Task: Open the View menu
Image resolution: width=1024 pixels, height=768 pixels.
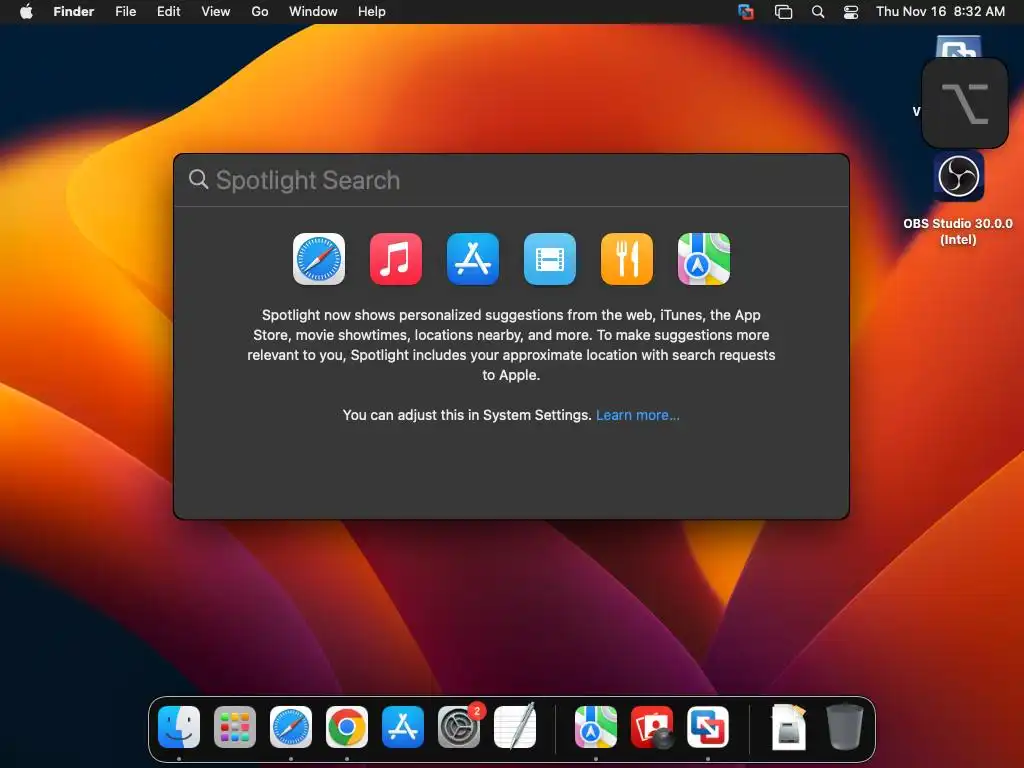Action: (216, 12)
